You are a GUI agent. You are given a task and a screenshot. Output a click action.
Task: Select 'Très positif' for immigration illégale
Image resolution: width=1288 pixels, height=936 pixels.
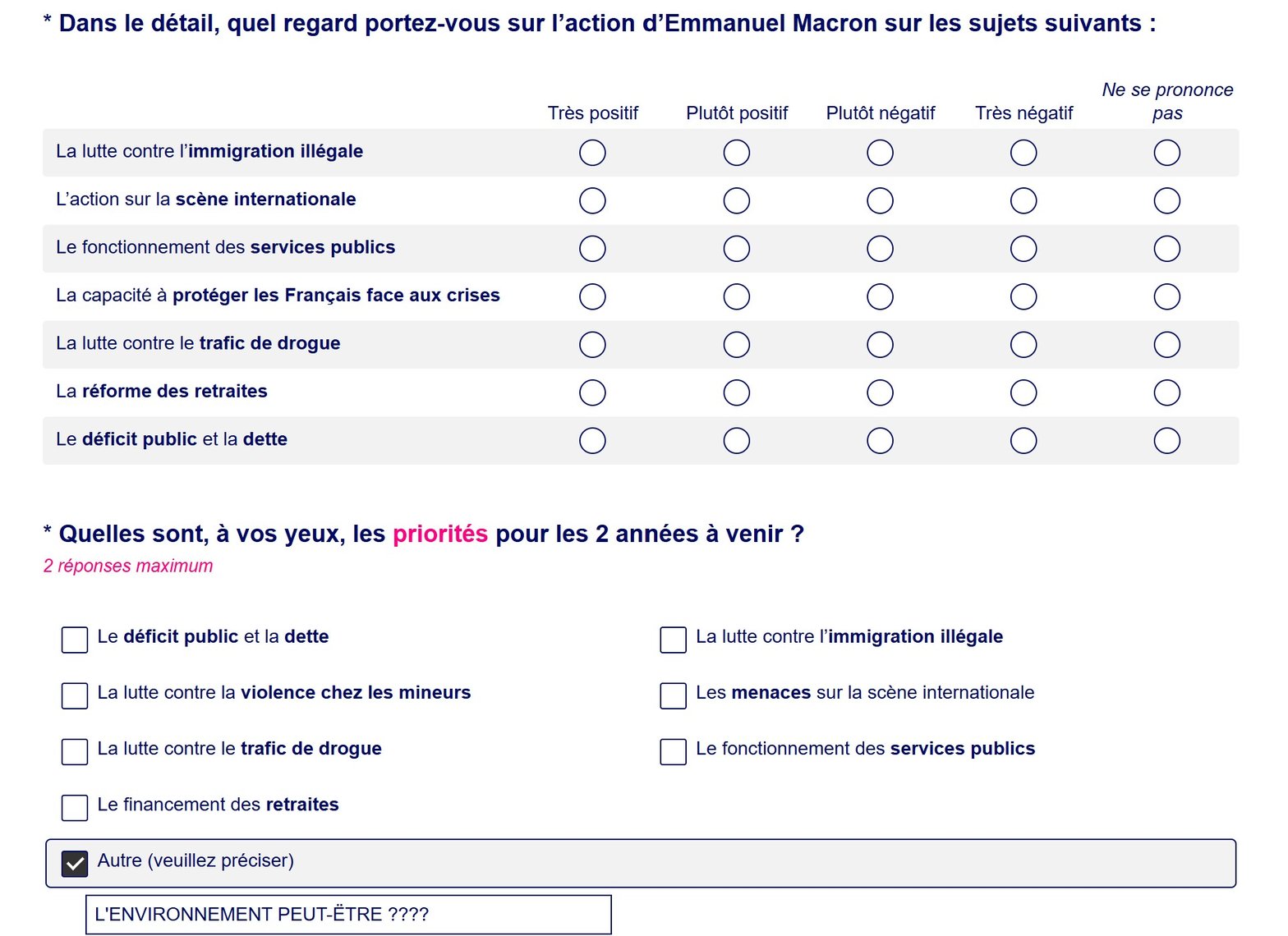point(592,153)
